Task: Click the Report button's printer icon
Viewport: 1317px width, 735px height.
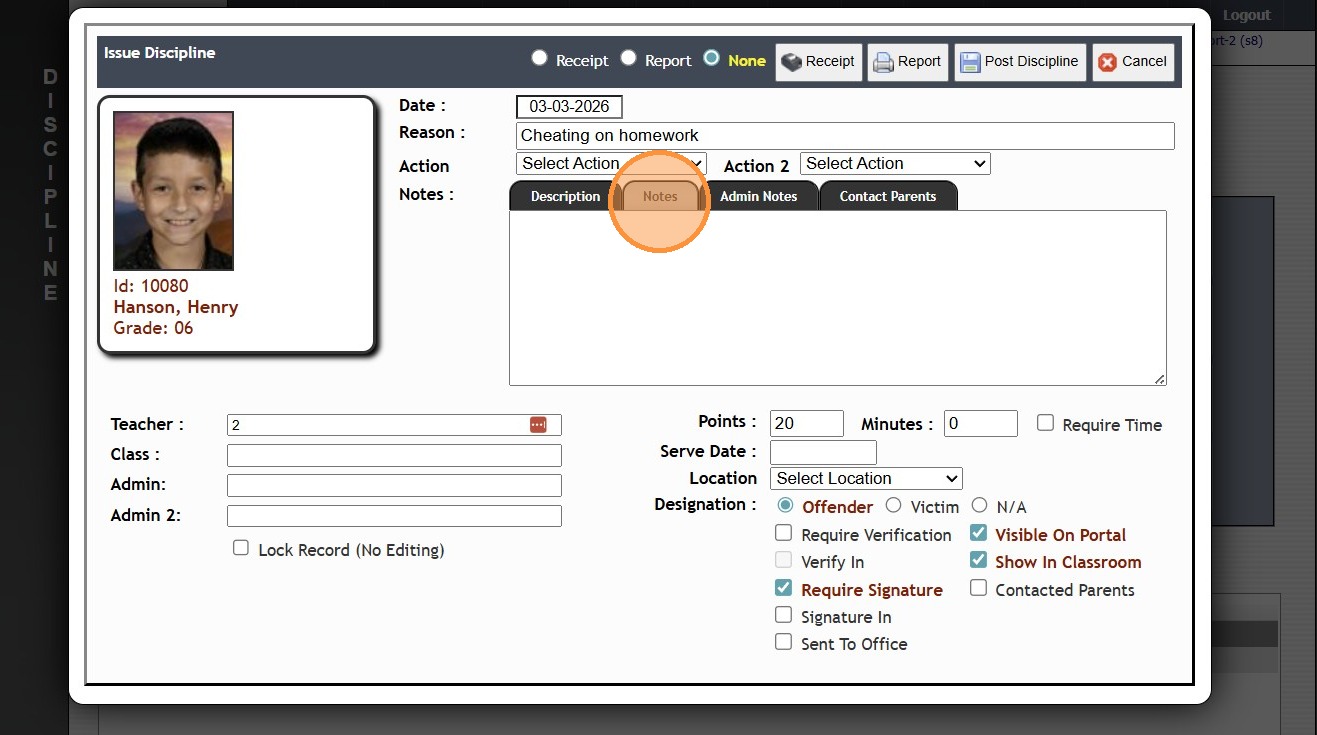Action: [883, 62]
